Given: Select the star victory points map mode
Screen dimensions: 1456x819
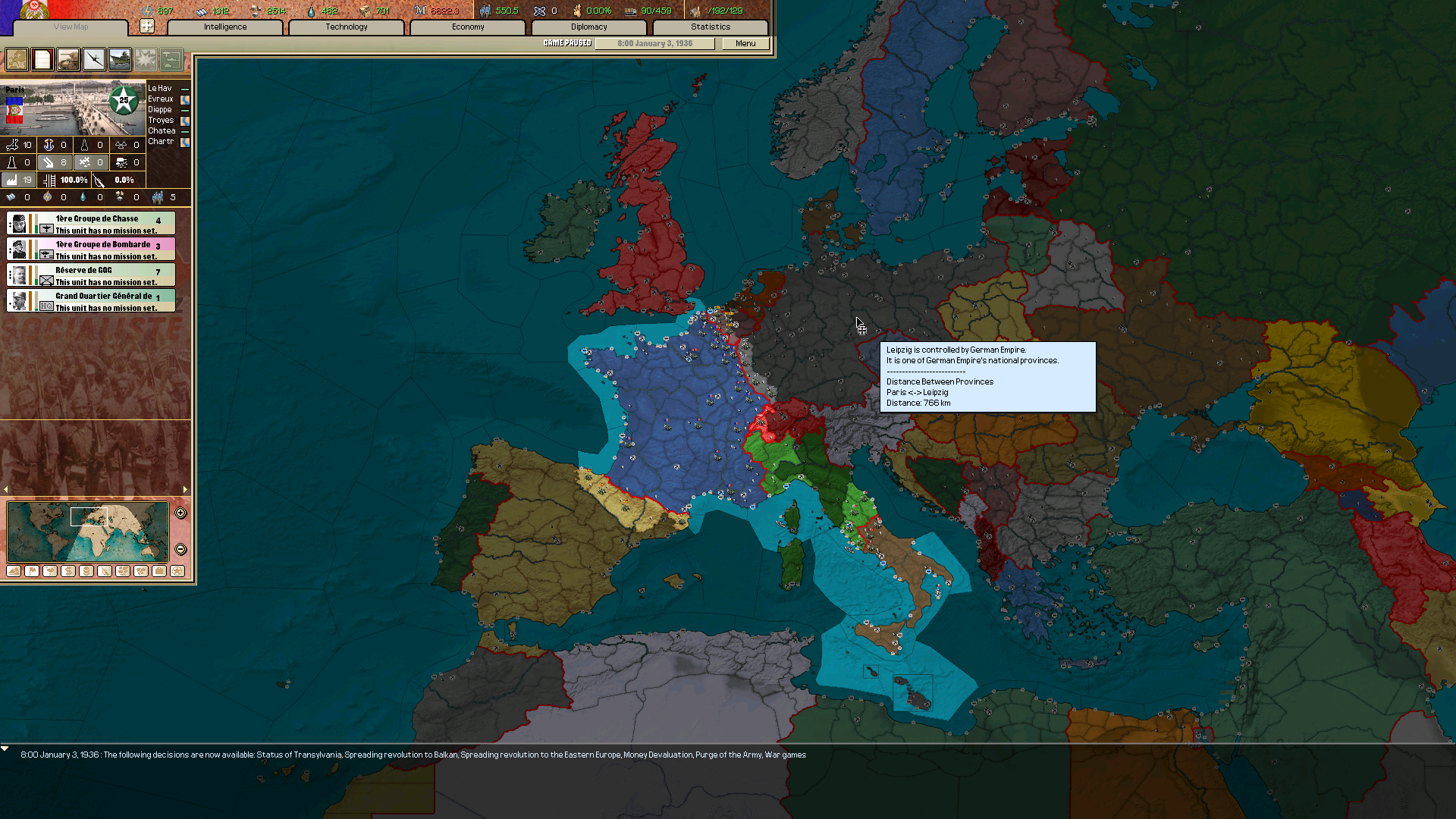Looking at the screenshot, I should pos(177,571).
